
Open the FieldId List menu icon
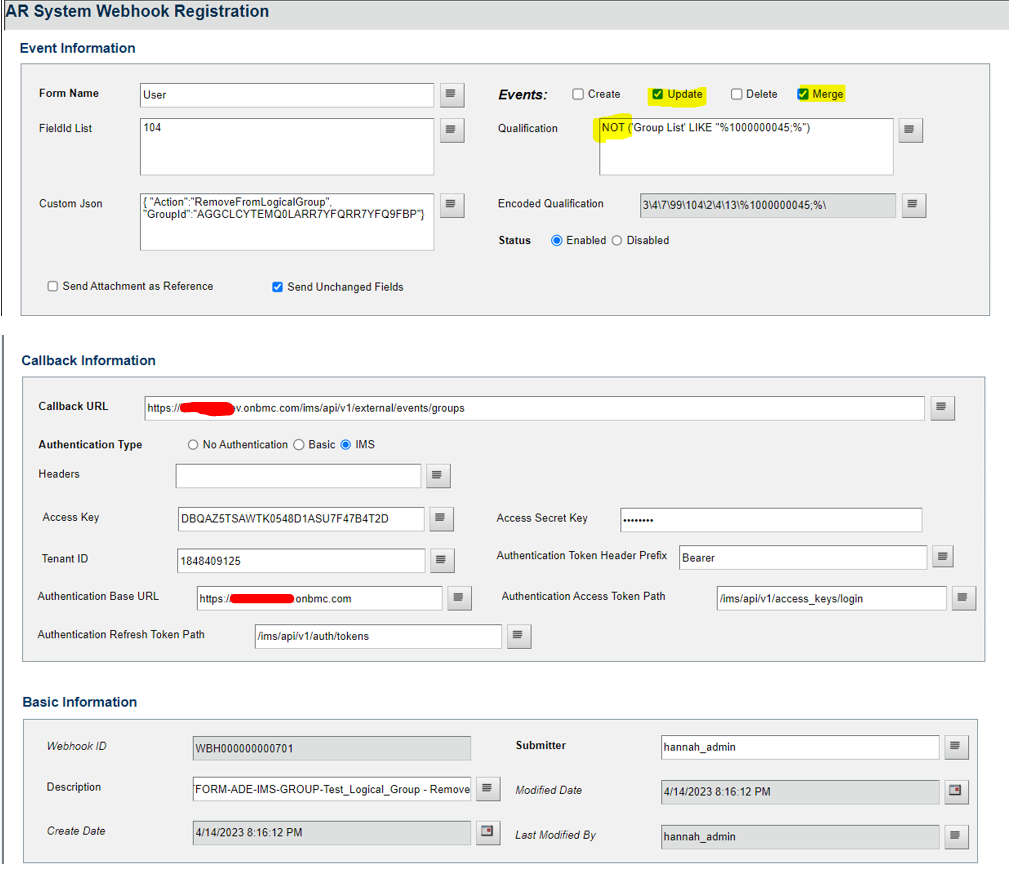pos(451,129)
